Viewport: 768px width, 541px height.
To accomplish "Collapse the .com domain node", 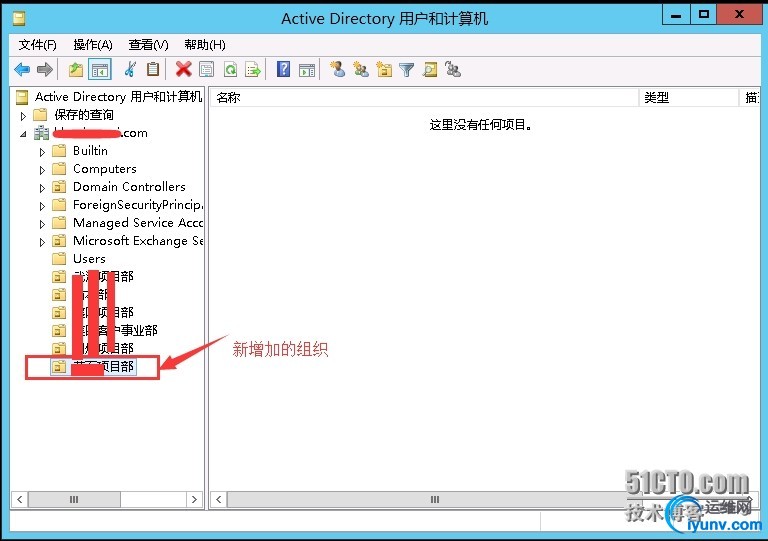I will click(23, 134).
